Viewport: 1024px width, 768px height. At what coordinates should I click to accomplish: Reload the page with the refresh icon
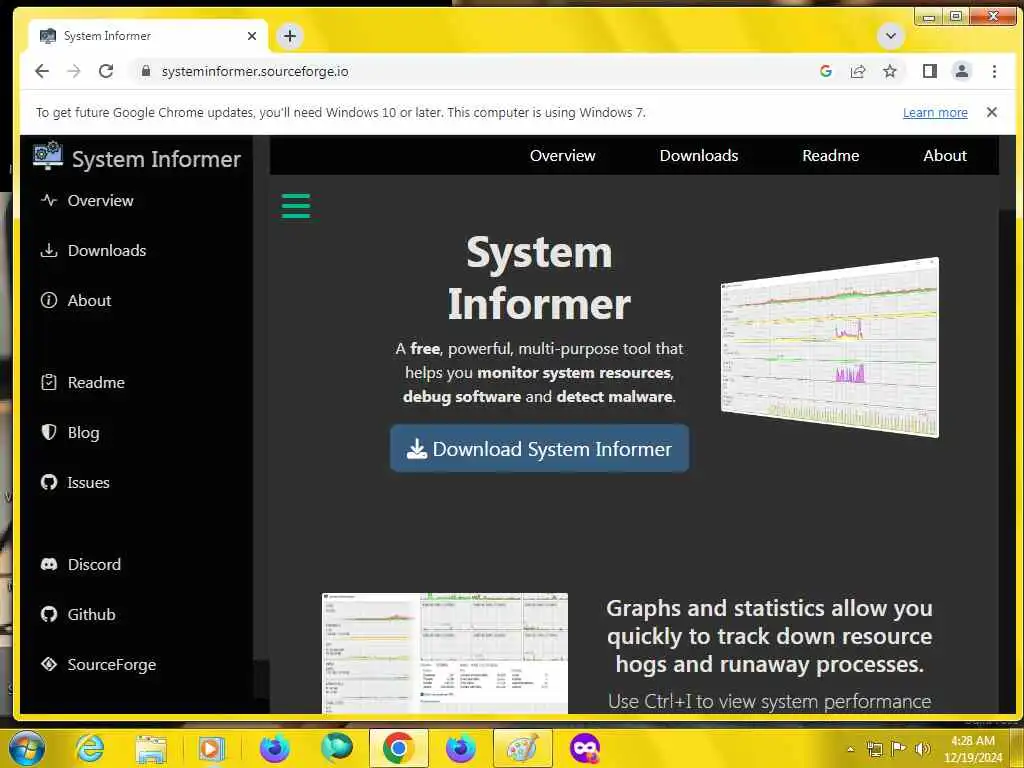coord(106,71)
